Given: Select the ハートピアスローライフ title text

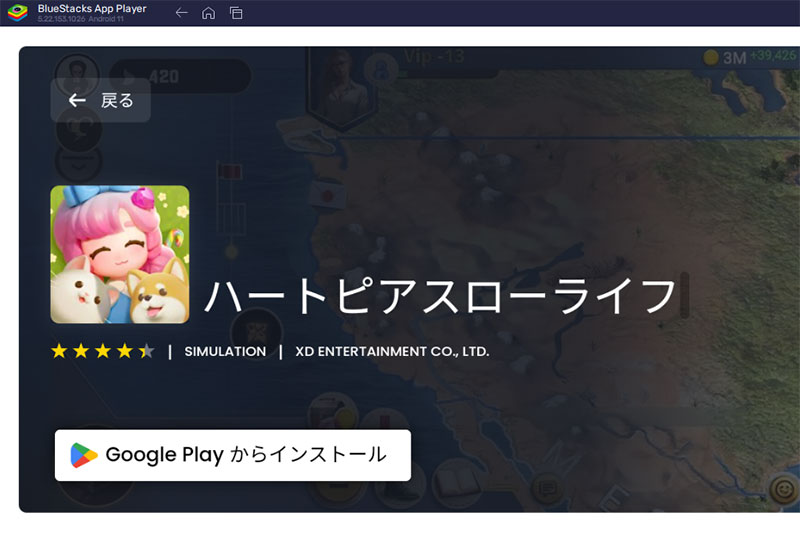Looking at the screenshot, I should [x=440, y=297].
